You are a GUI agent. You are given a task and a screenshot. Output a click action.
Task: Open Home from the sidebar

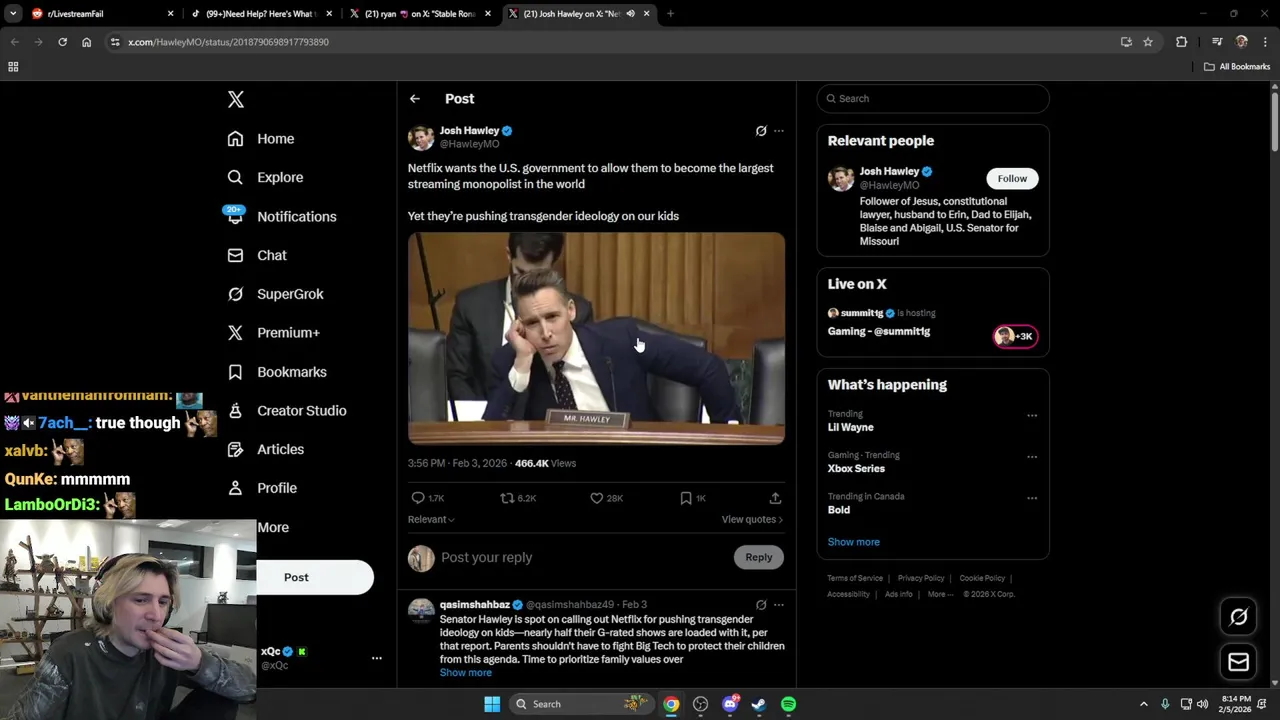(x=260, y=139)
